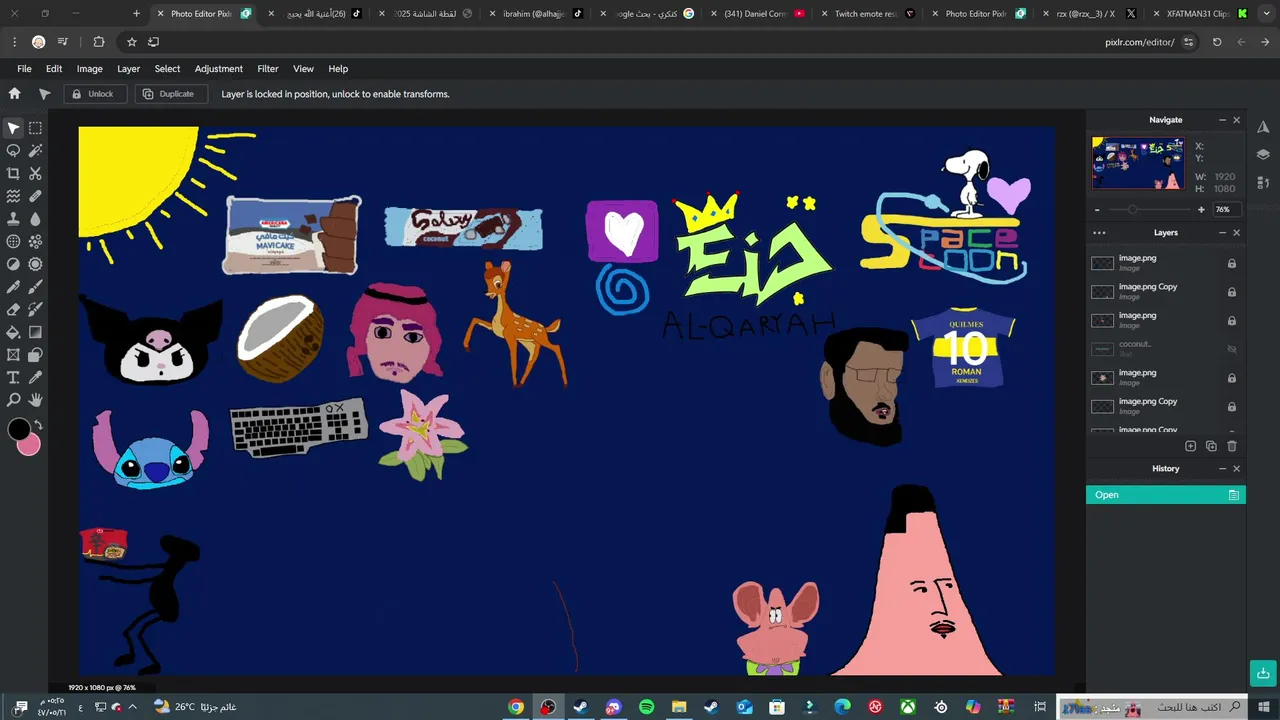Screen dimensions: 1280x720
Task: Select the Cutout scissors tool
Action: [35, 174]
